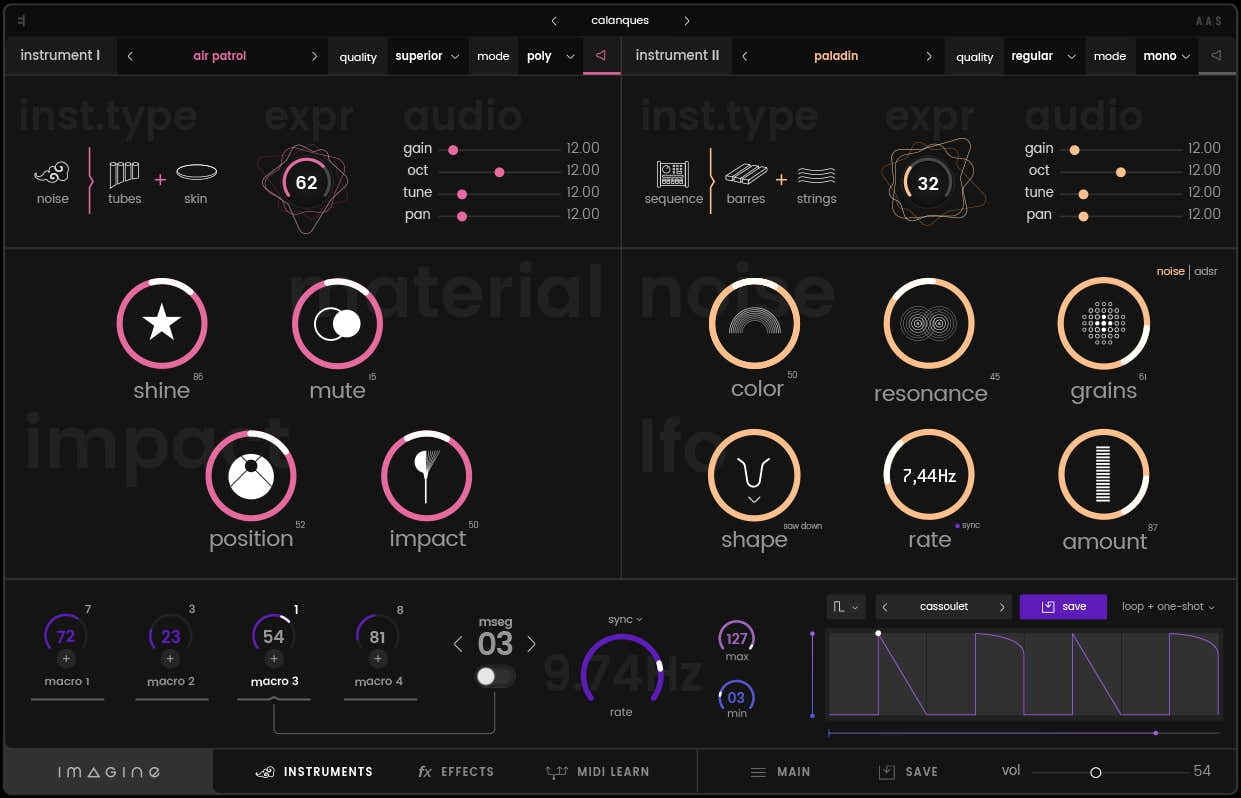Click the color arcs knob
Screen dimensions: 1241x798
pyautogui.click(x=755, y=323)
